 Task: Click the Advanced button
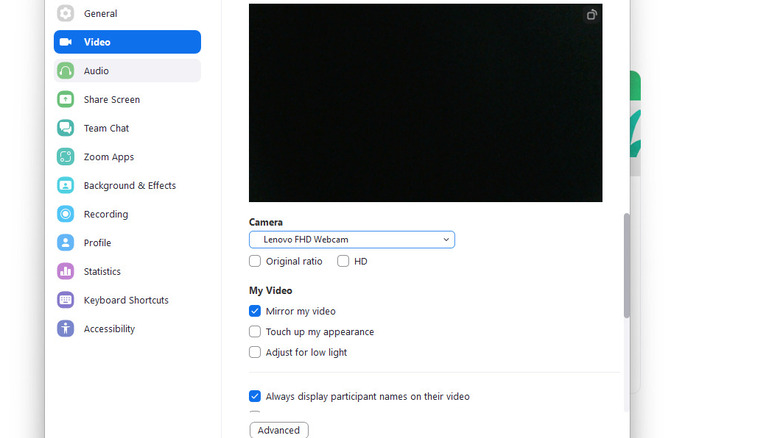click(279, 430)
